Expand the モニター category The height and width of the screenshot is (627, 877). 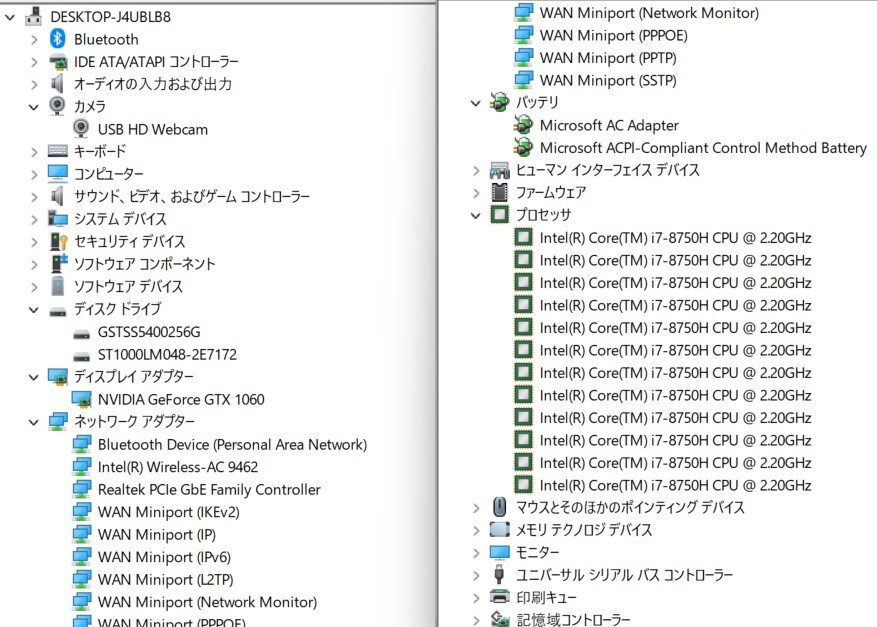[476, 553]
